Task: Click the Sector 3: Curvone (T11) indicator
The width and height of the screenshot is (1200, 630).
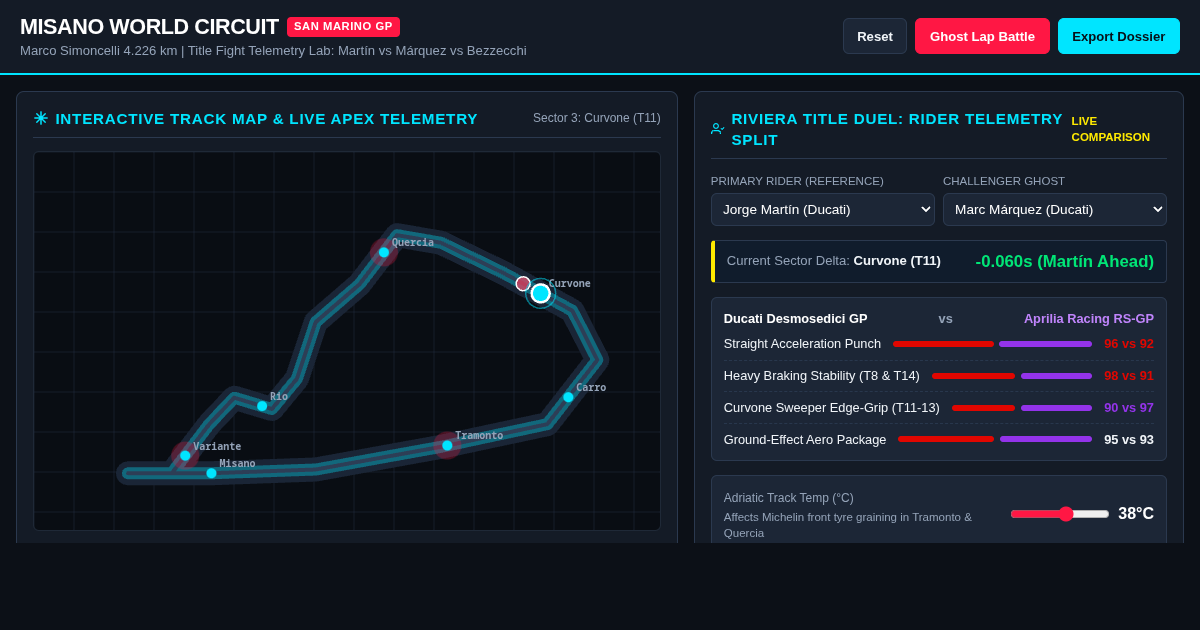Action: [596, 118]
